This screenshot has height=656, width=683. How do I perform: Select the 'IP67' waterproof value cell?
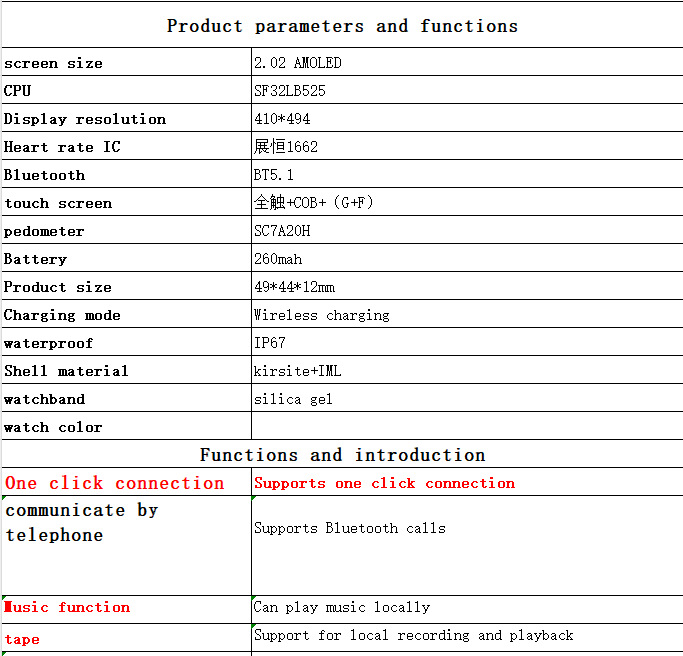coord(466,343)
